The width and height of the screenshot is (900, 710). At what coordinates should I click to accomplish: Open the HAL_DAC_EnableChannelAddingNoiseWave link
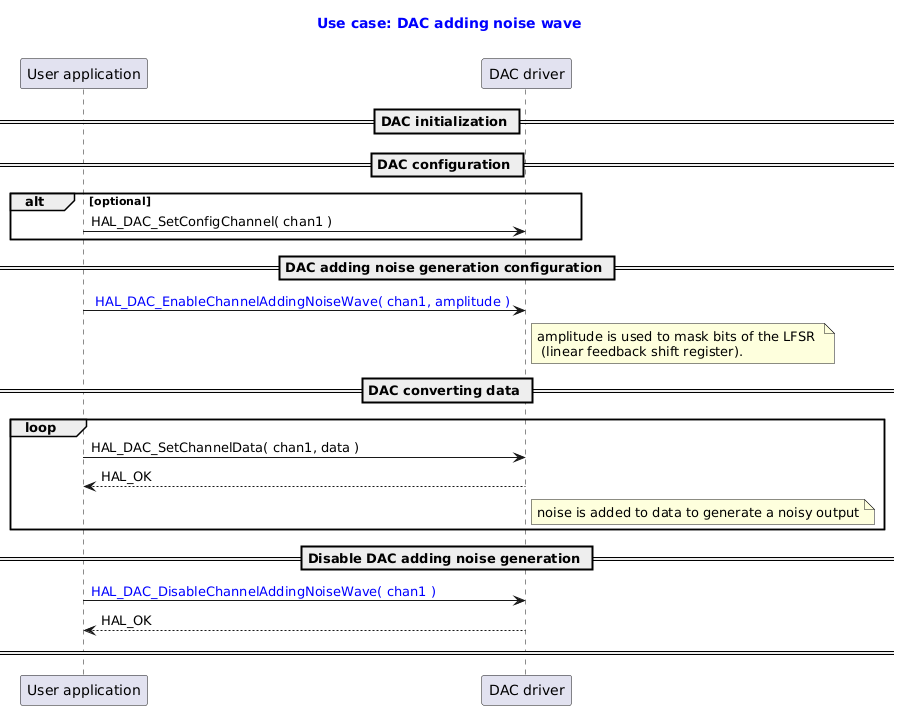(302, 301)
